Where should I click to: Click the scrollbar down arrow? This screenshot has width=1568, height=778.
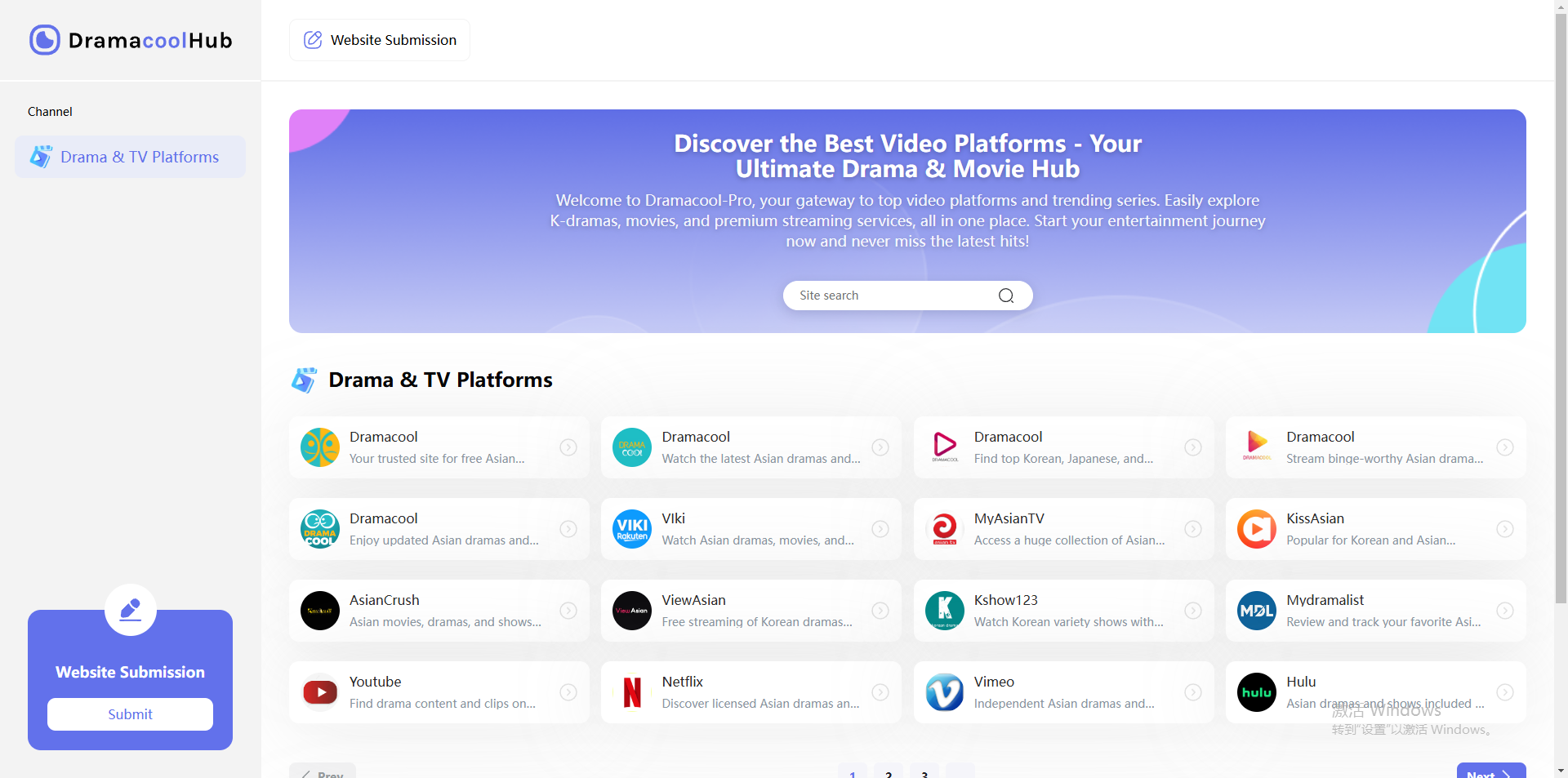1561,771
